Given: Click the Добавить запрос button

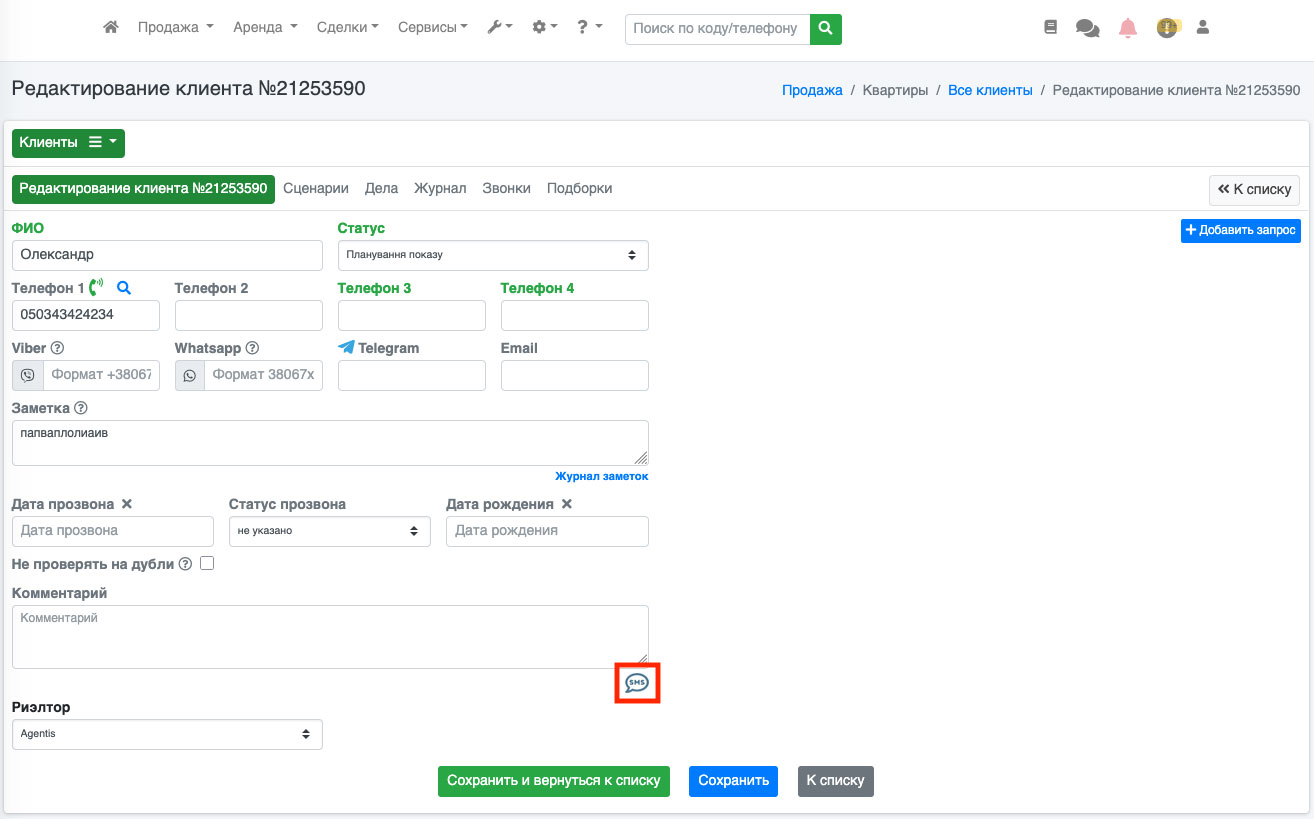Looking at the screenshot, I should [x=1240, y=231].
